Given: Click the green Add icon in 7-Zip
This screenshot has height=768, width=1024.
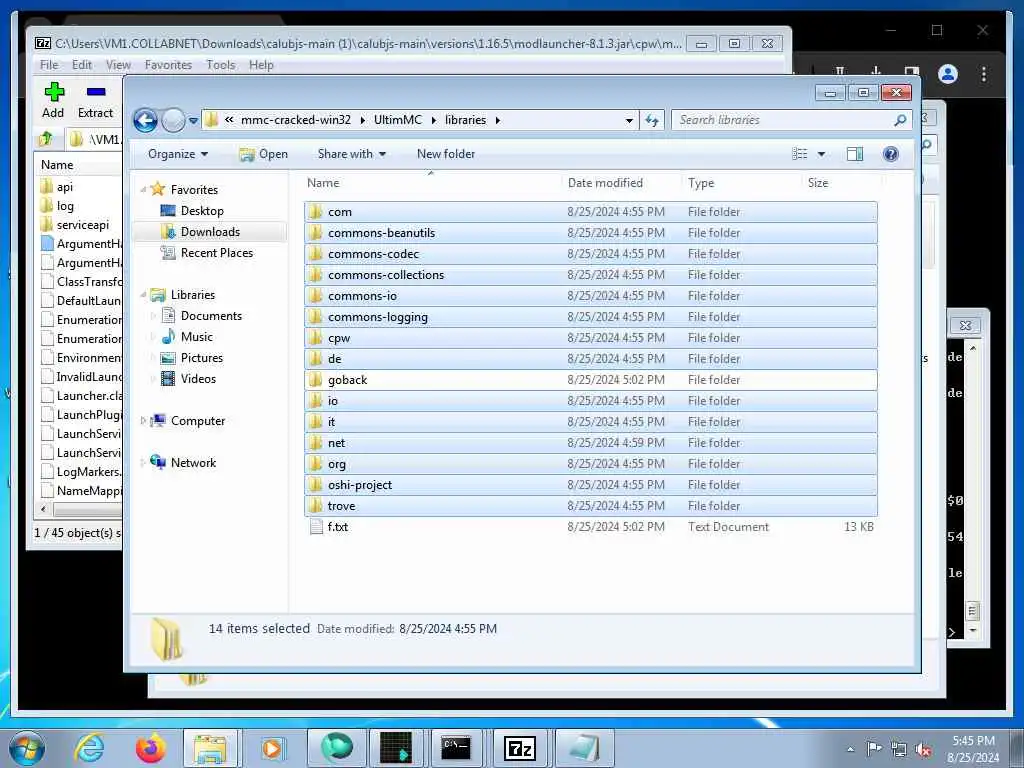Looking at the screenshot, I should point(54,91).
